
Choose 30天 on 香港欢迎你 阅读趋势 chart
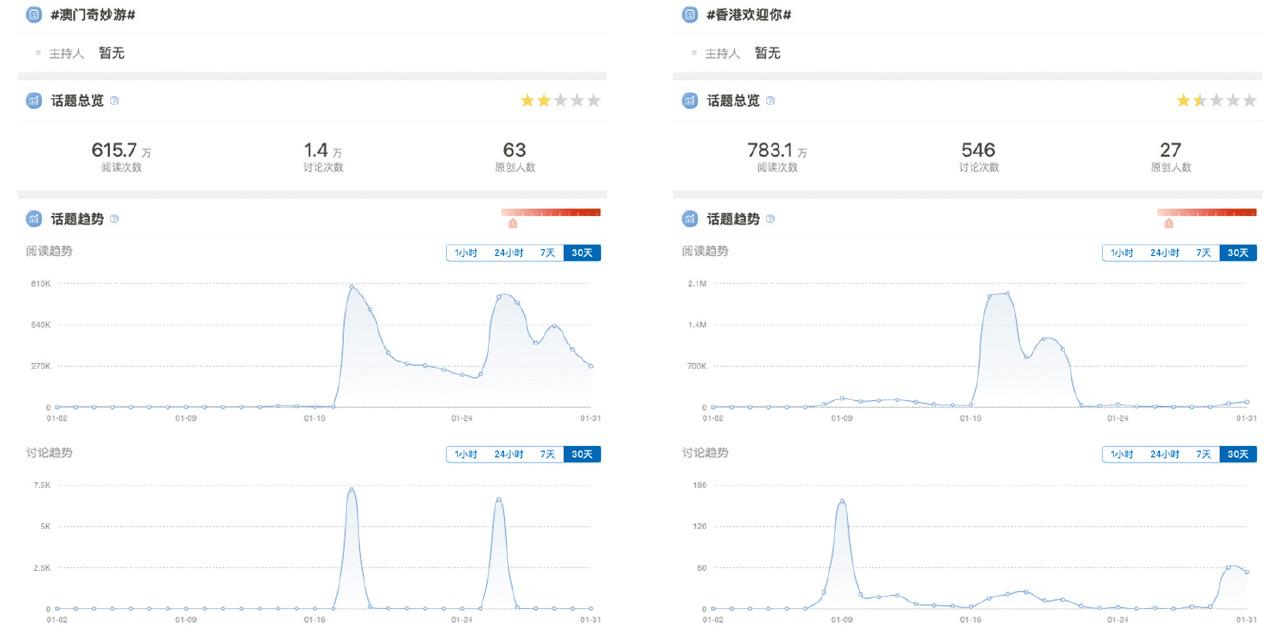pos(1238,253)
